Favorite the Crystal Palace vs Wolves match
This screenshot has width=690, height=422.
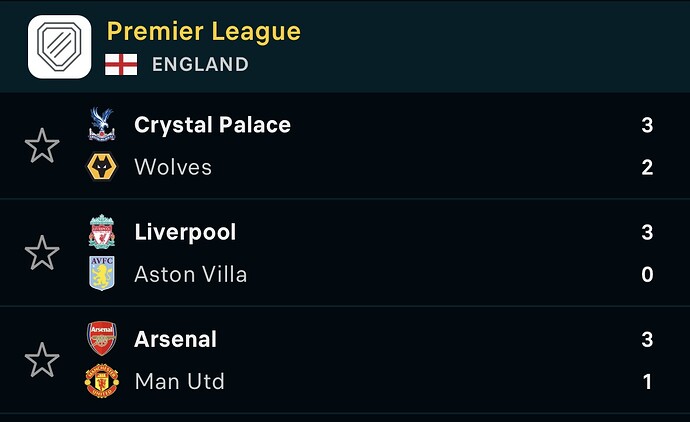pos(42,146)
